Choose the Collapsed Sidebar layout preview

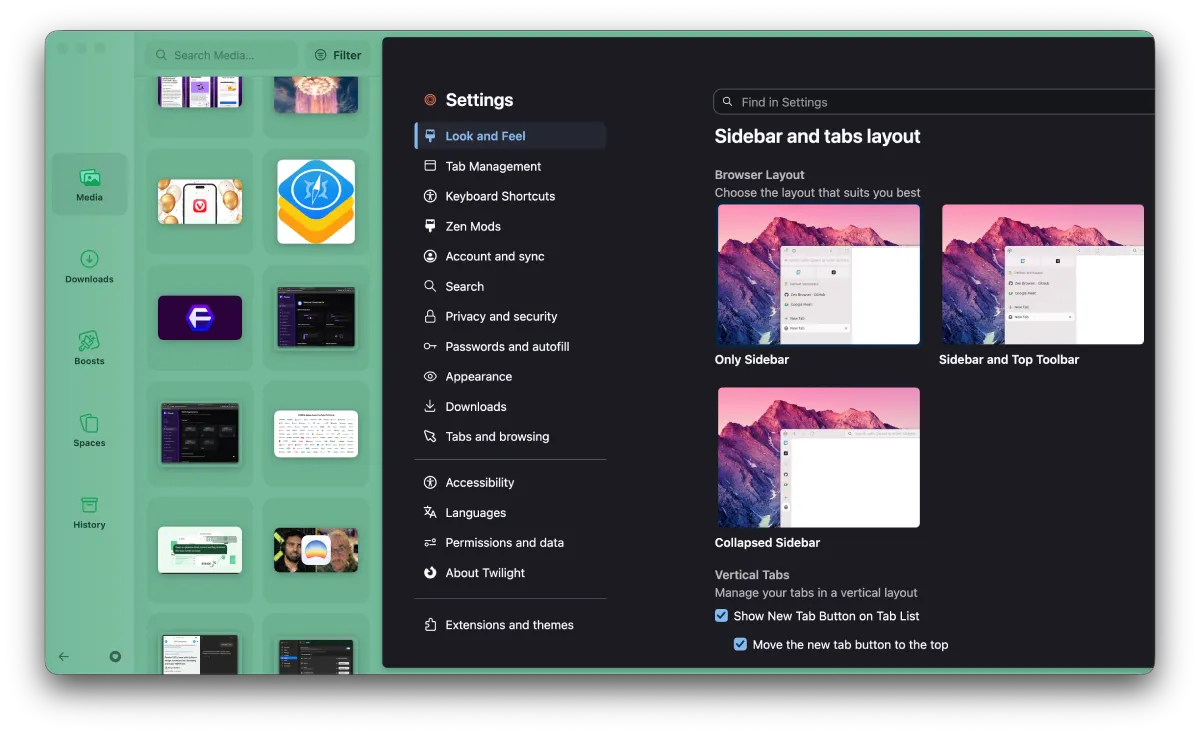(818, 458)
